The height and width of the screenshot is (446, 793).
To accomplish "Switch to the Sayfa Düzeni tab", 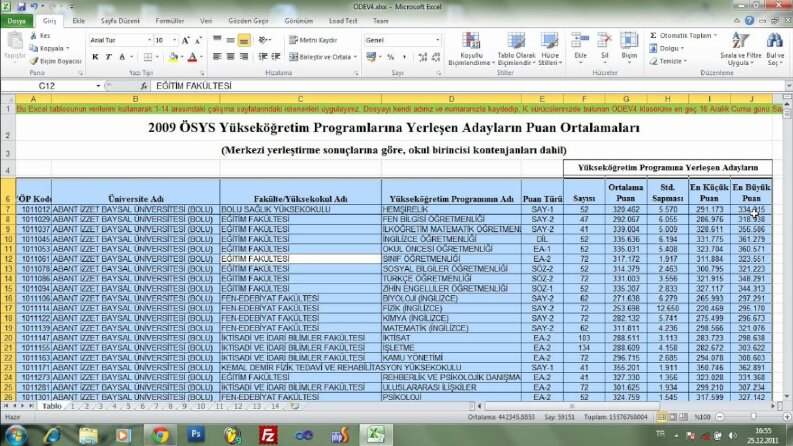I will pos(120,21).
